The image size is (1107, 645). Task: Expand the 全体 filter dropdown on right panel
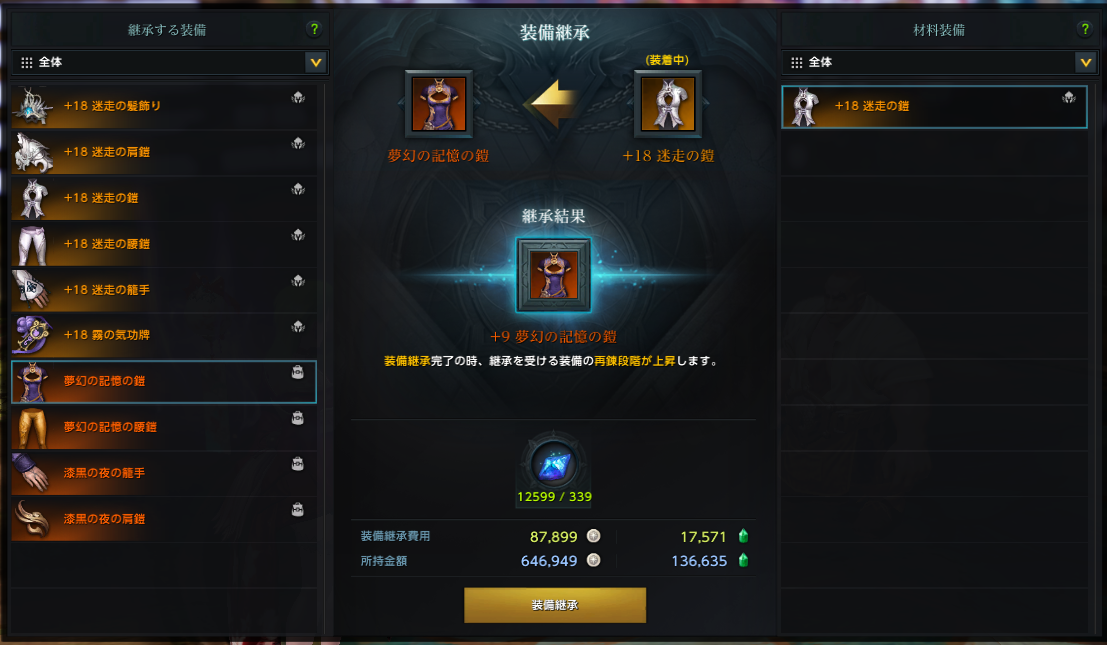(1086, 62)
